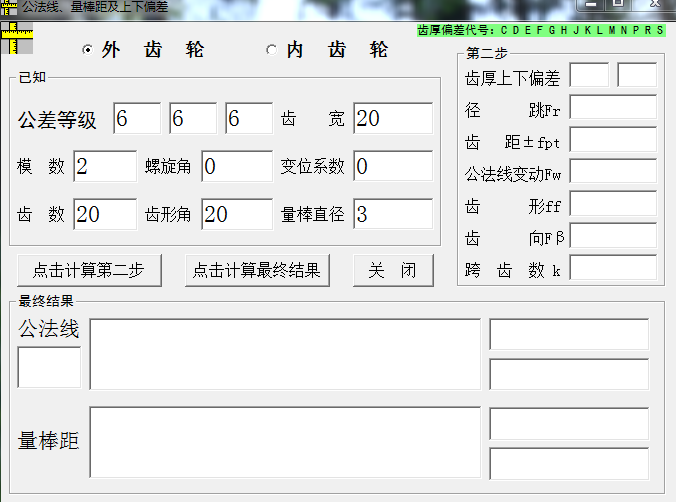Image resolution: width=676 pixels, height=502 pixels.
Task: Focus the 量棒直径 input field
Action: [393, 214]
